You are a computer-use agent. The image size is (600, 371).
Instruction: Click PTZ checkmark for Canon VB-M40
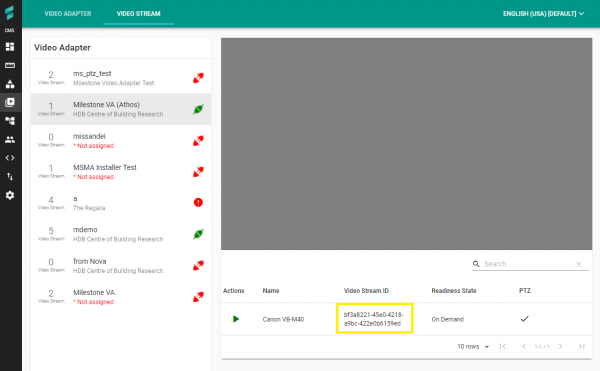coord(525,319)
